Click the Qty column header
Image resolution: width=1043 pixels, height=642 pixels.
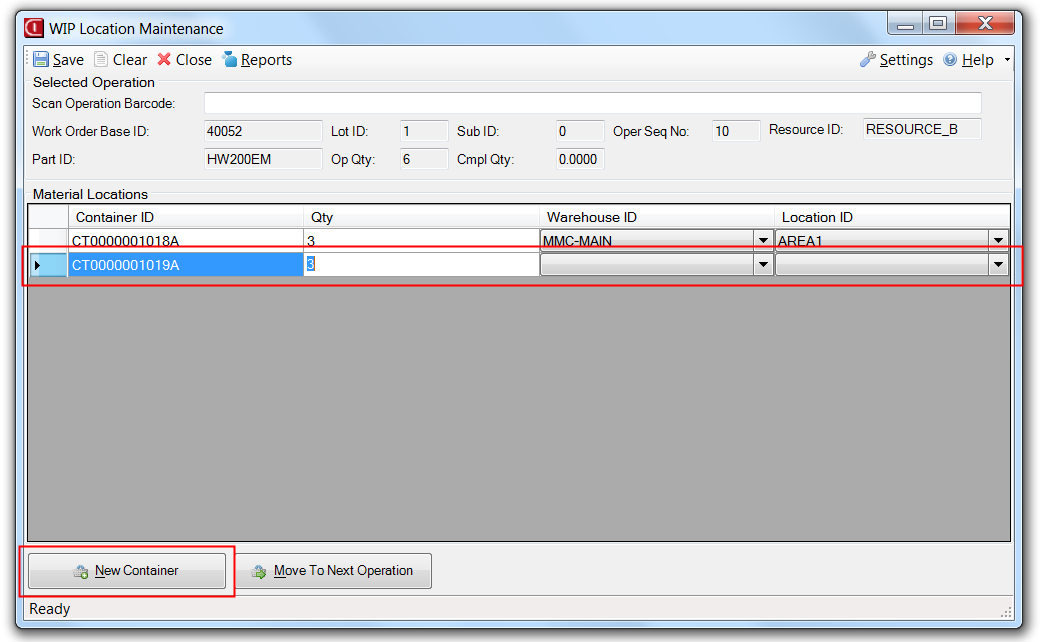click(420, 217)
